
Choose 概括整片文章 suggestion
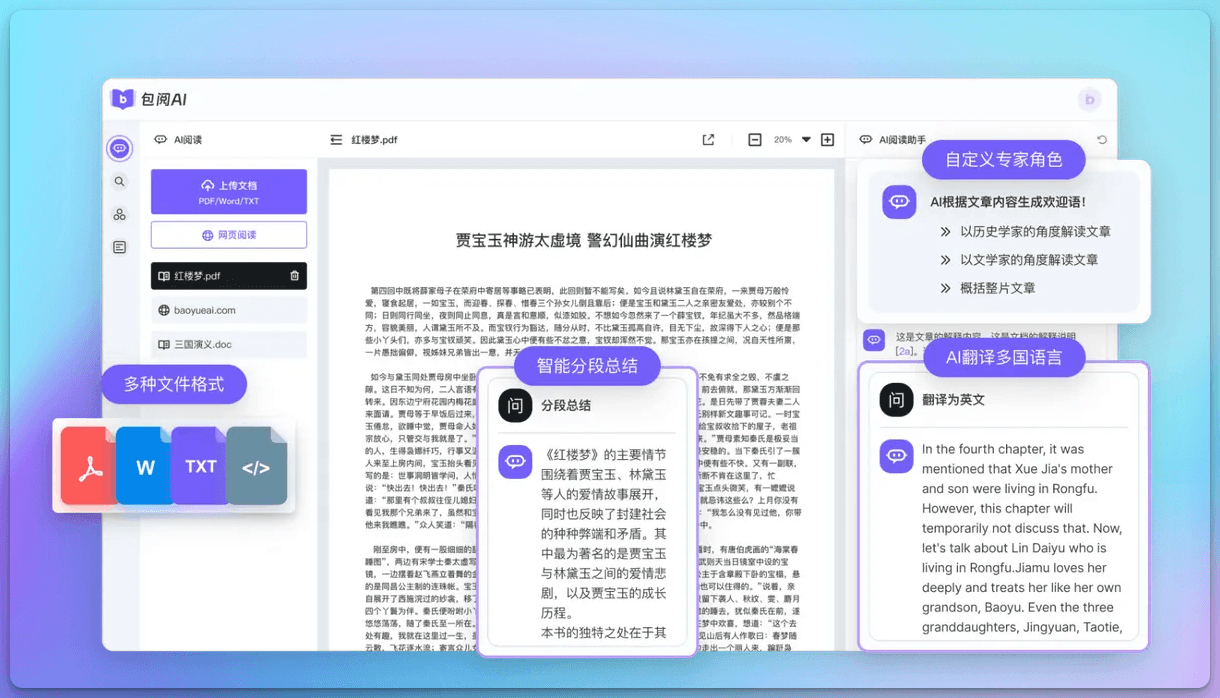tap(998, 288)
